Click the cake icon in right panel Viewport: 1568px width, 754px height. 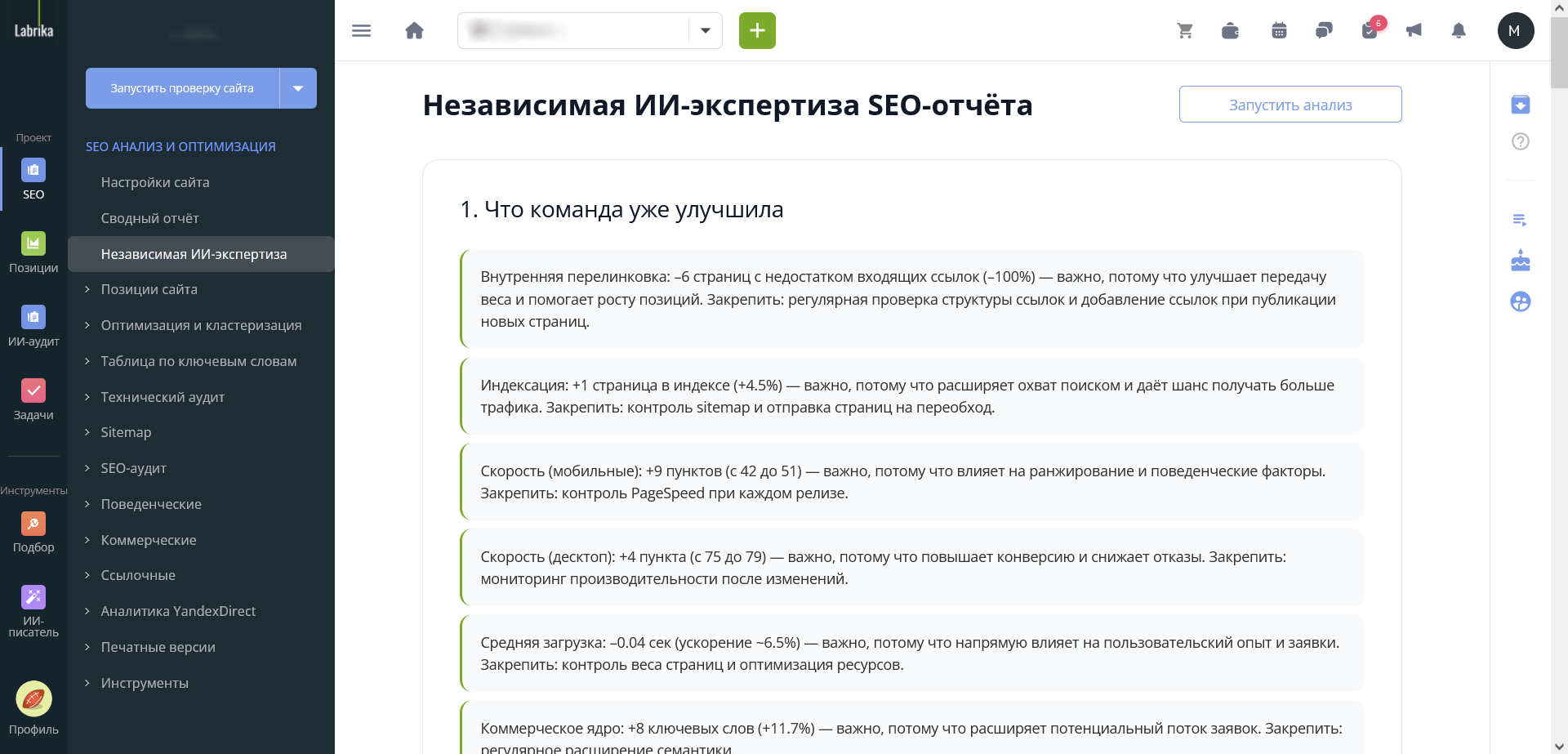(1520, 261)
